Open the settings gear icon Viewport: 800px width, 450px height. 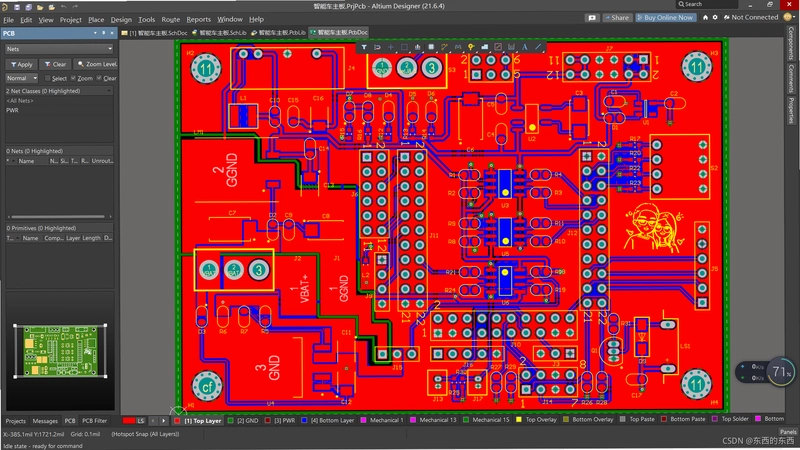coord(715,17)
